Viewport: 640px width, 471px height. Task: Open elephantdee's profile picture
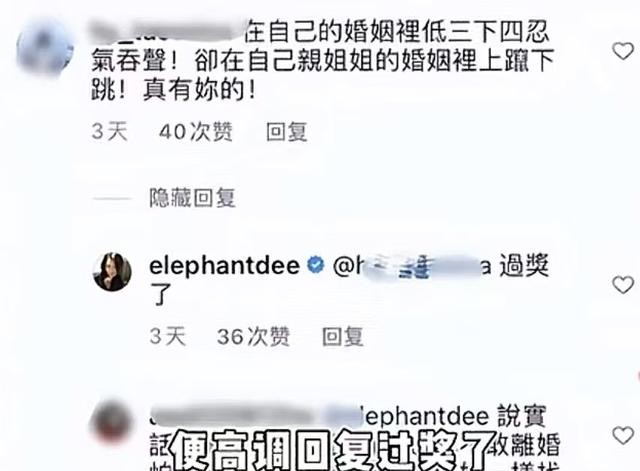point(112,271)
